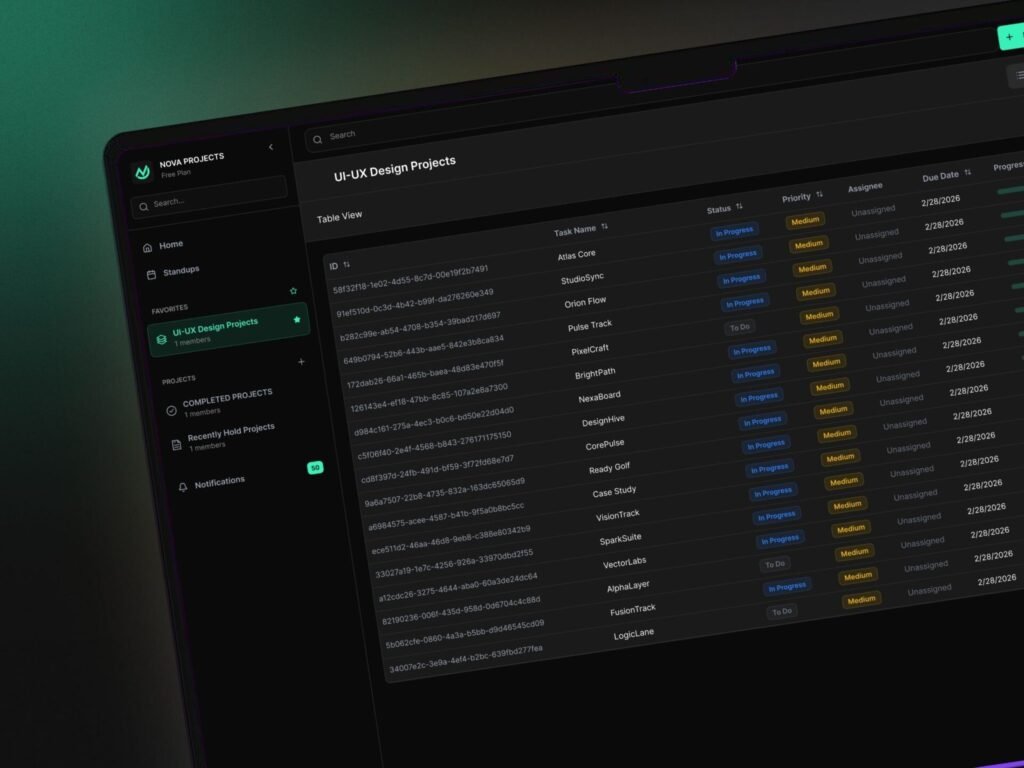This screenshot has width=1024, height=768.
Task: Click the task name SparkSuite
Action: (x=620, y=539)
